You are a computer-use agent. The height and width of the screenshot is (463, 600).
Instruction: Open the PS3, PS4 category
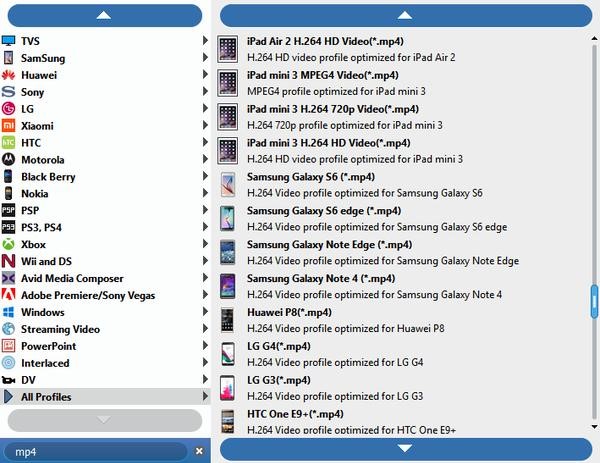tap(105, 227)
